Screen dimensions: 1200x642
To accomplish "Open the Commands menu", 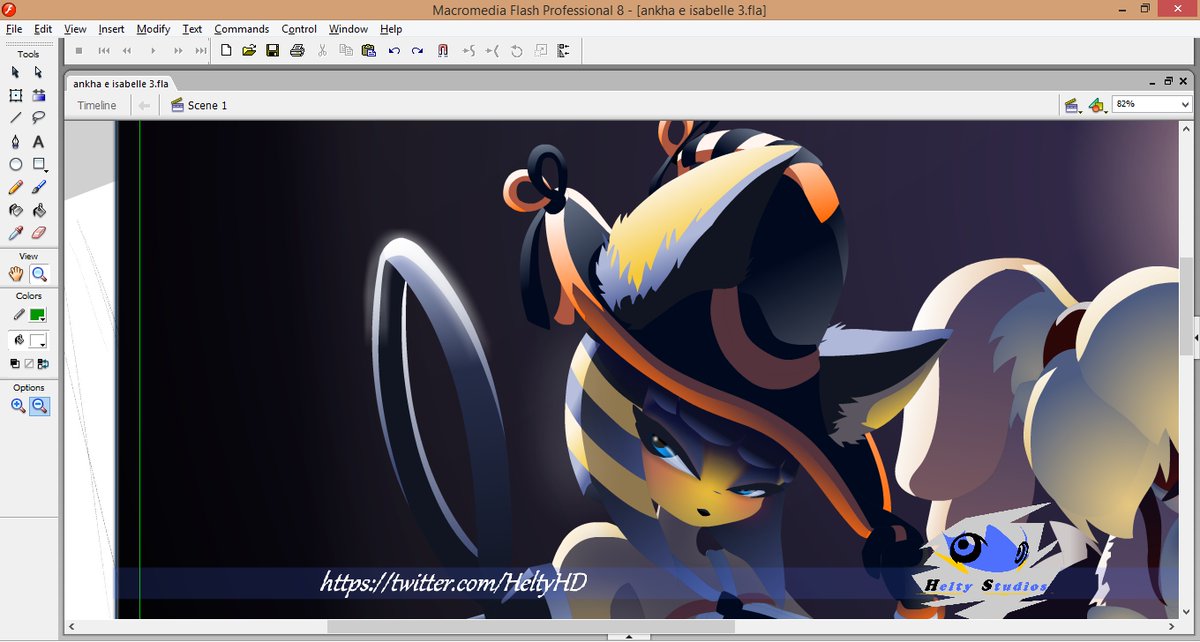I will tap(241, 29).
